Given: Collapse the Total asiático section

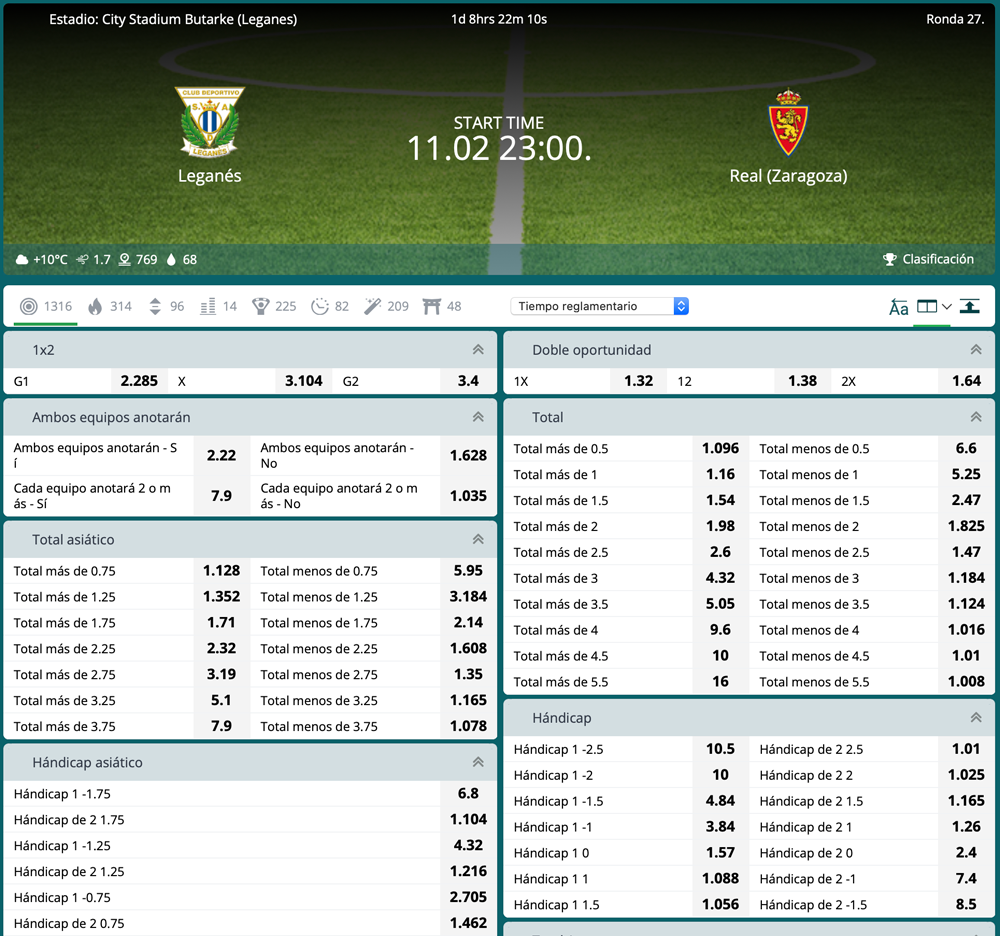Looking at the screenshot, I should 478,539.
